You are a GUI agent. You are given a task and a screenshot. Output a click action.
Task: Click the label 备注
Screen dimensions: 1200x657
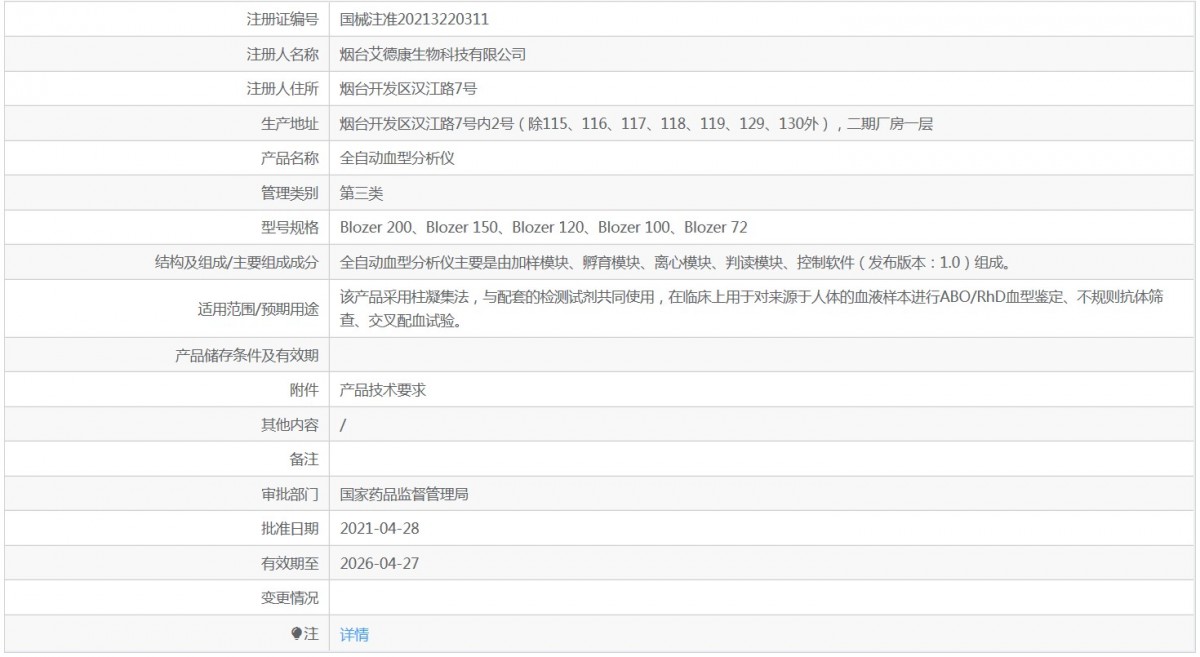(304, 459)
